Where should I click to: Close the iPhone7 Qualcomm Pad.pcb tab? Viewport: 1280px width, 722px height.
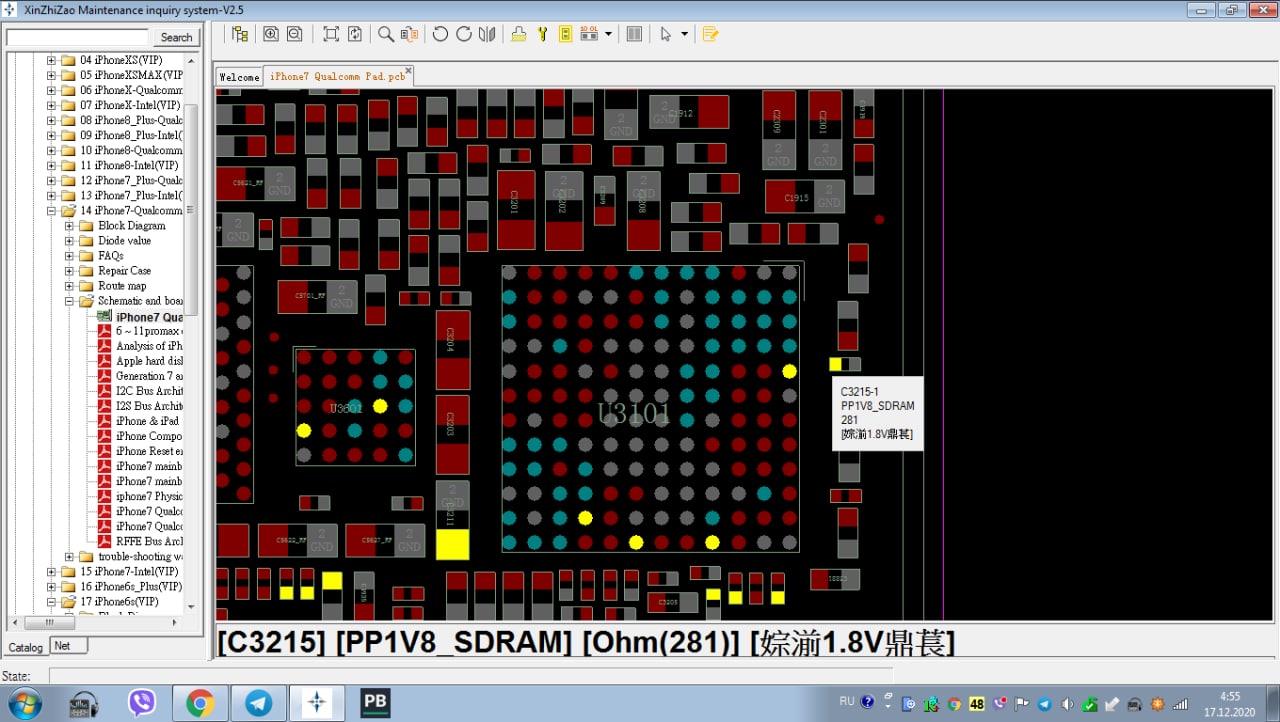(x=408, y=71)
